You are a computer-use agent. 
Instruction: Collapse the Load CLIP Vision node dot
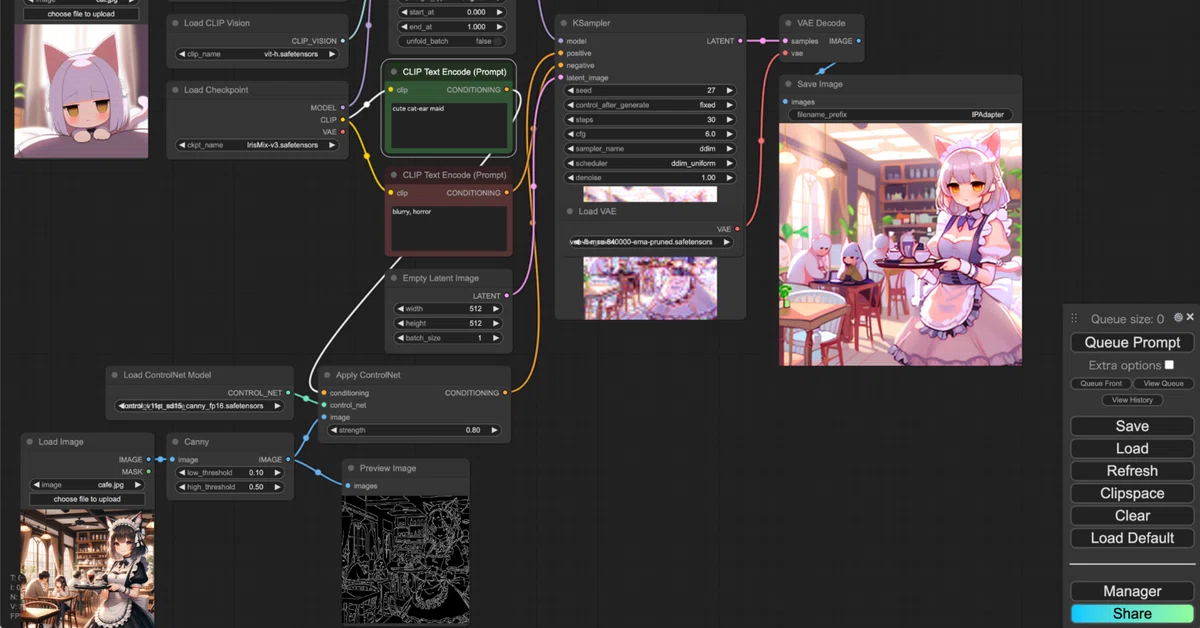[175, 23]
